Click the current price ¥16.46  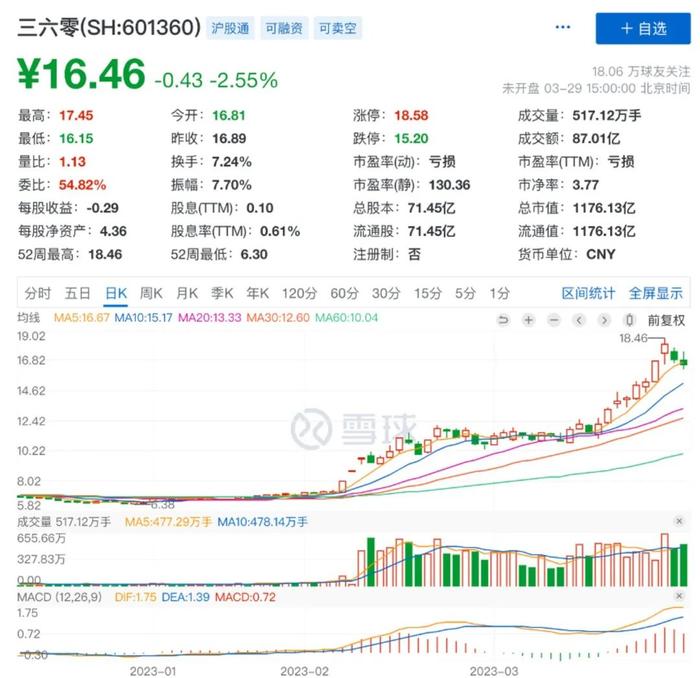(x=81, y=74)
